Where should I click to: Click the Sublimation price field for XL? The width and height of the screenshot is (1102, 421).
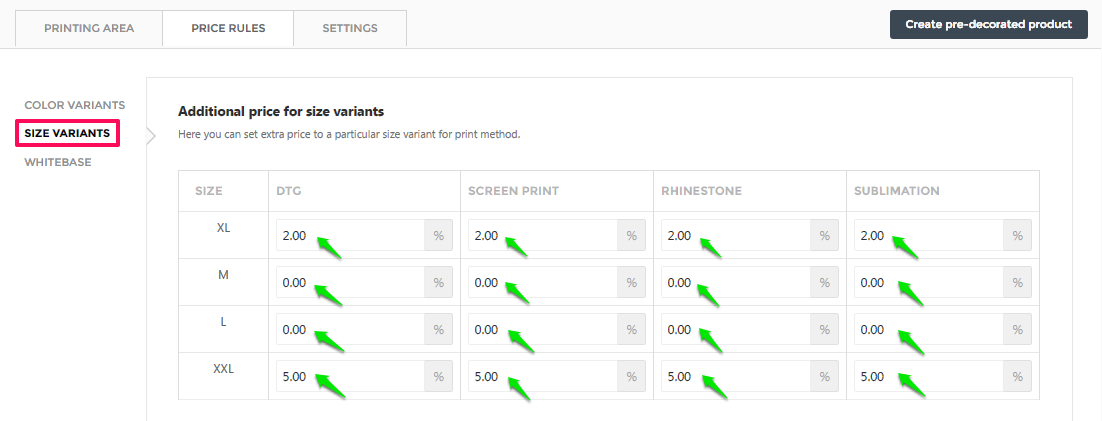928,235
